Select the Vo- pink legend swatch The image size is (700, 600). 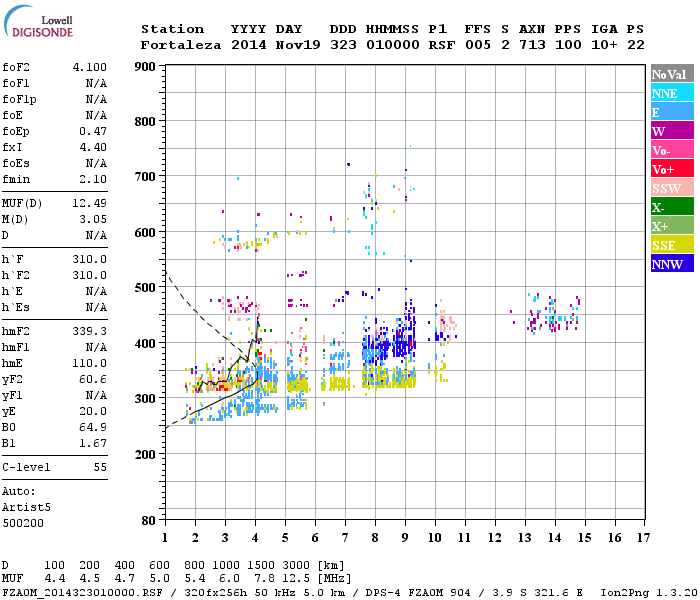click(672, 150)
